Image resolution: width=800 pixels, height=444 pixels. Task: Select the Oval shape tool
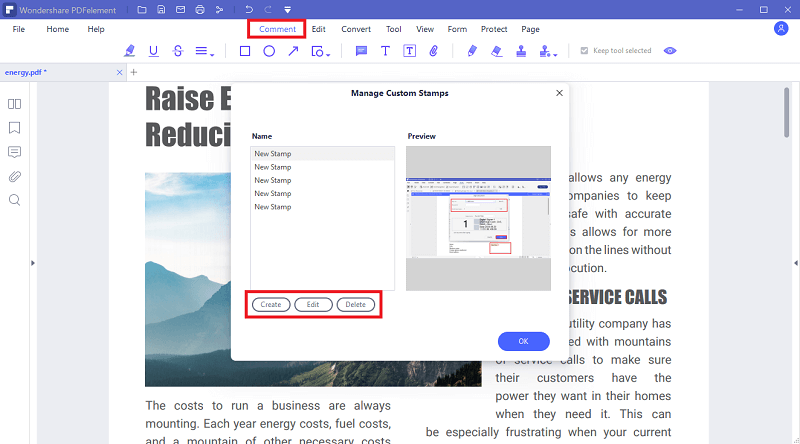(x=269, y=51)
